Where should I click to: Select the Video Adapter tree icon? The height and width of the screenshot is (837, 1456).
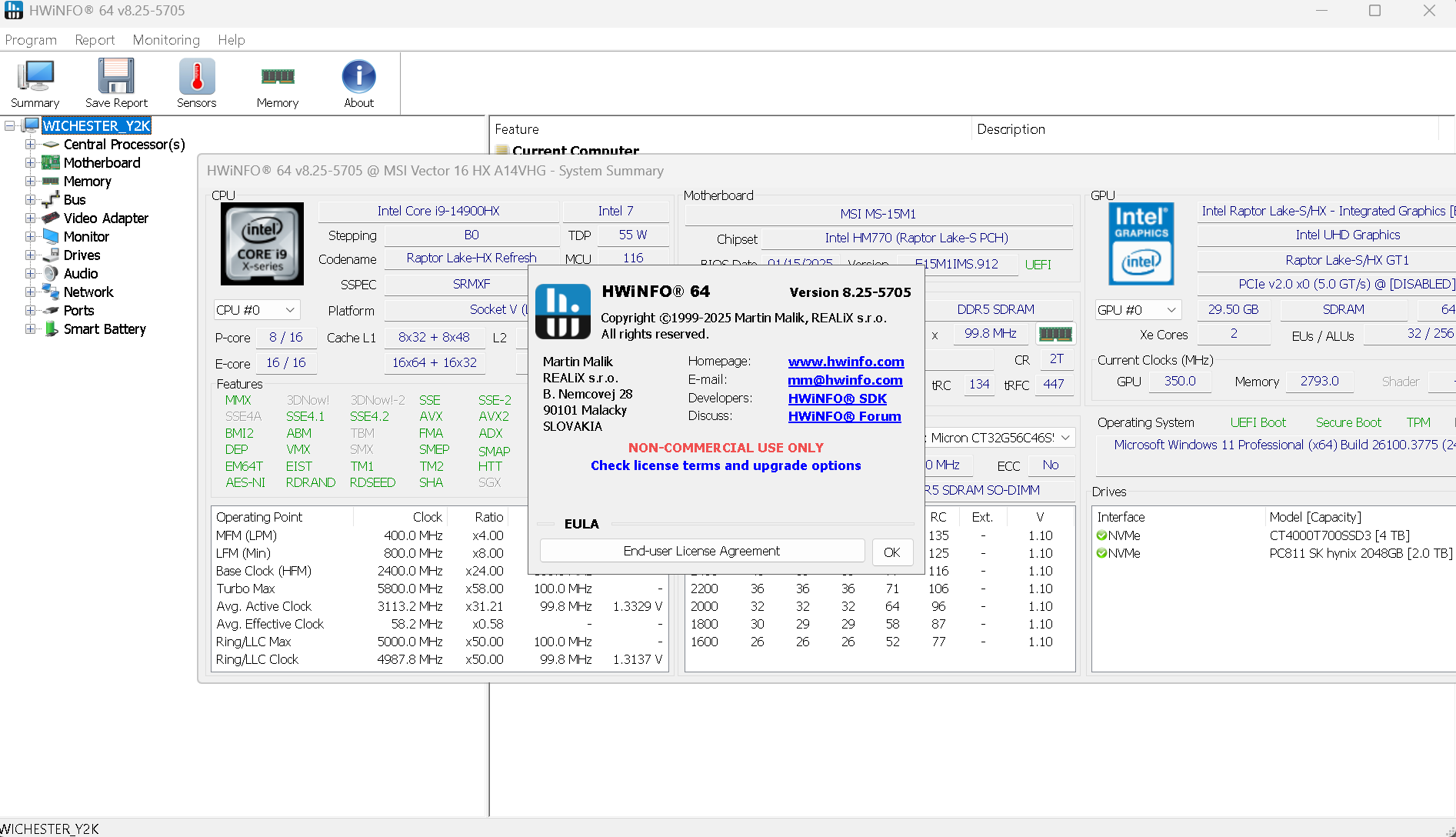tap(51, 218)
